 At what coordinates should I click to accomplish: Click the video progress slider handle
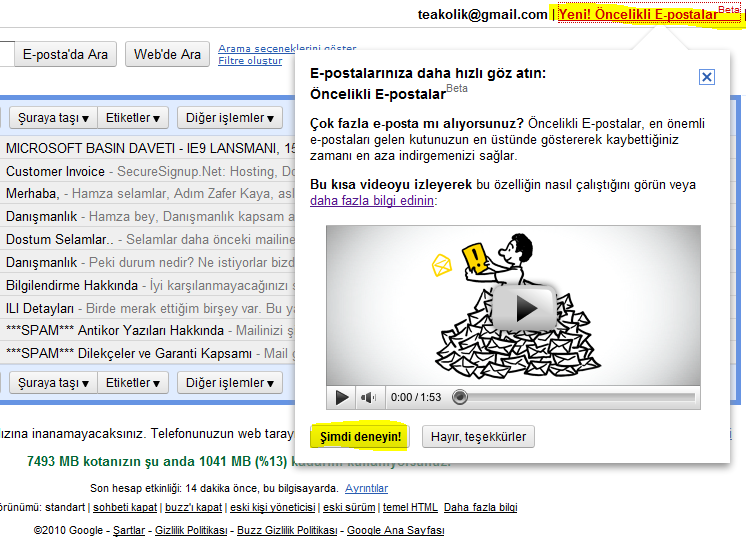[460, 397]
